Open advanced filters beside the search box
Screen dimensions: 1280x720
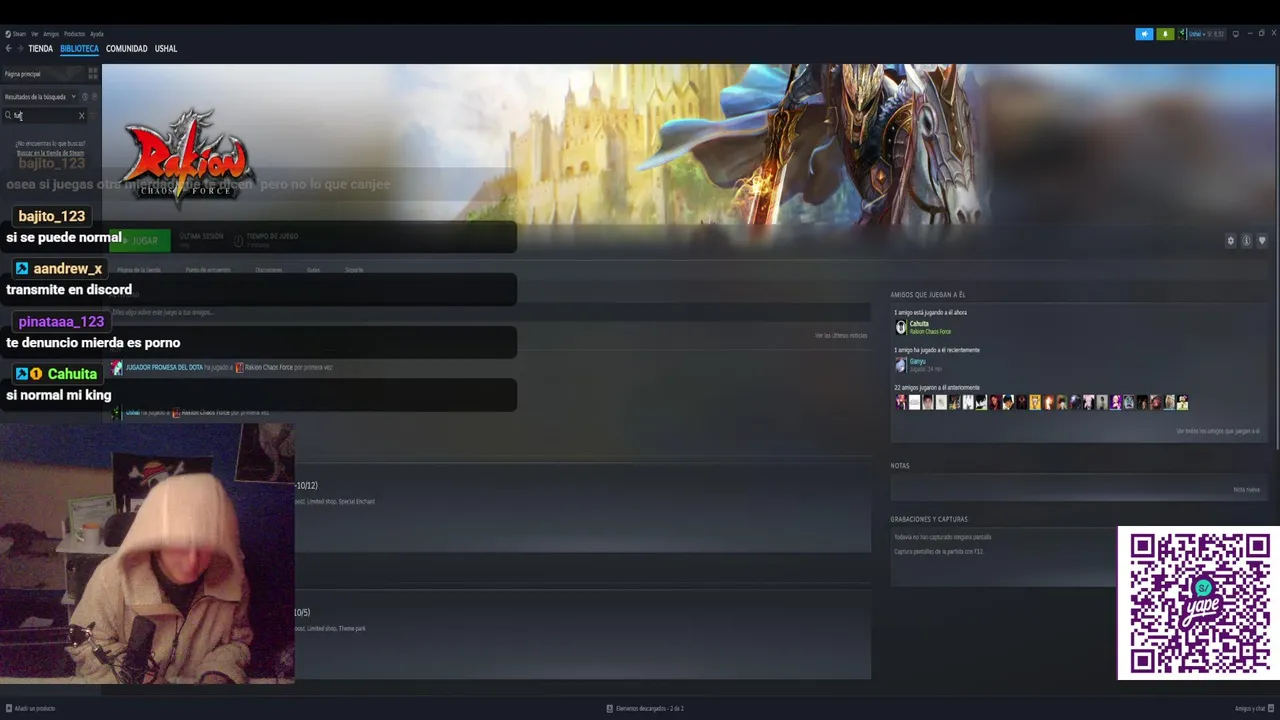[95, 116]
